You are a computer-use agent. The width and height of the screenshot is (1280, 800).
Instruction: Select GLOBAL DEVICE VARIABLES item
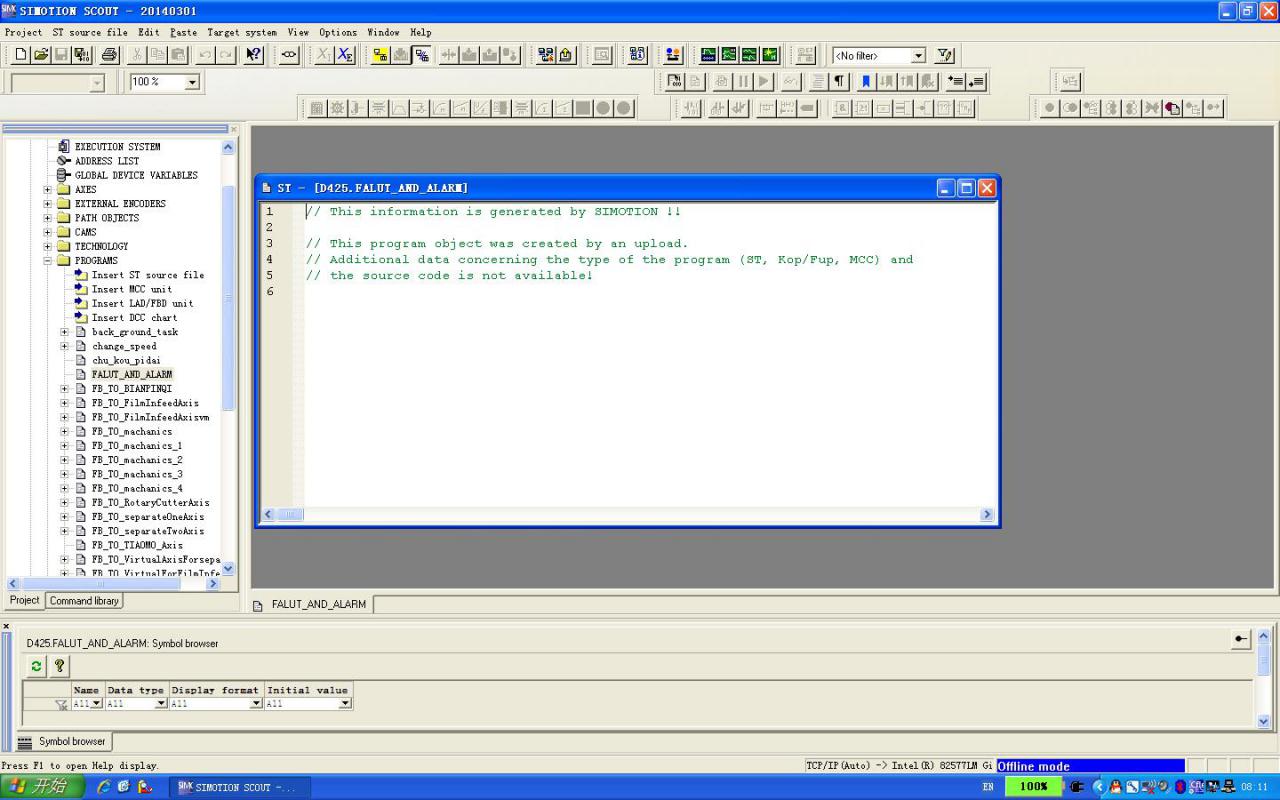[x=136, y=175]
